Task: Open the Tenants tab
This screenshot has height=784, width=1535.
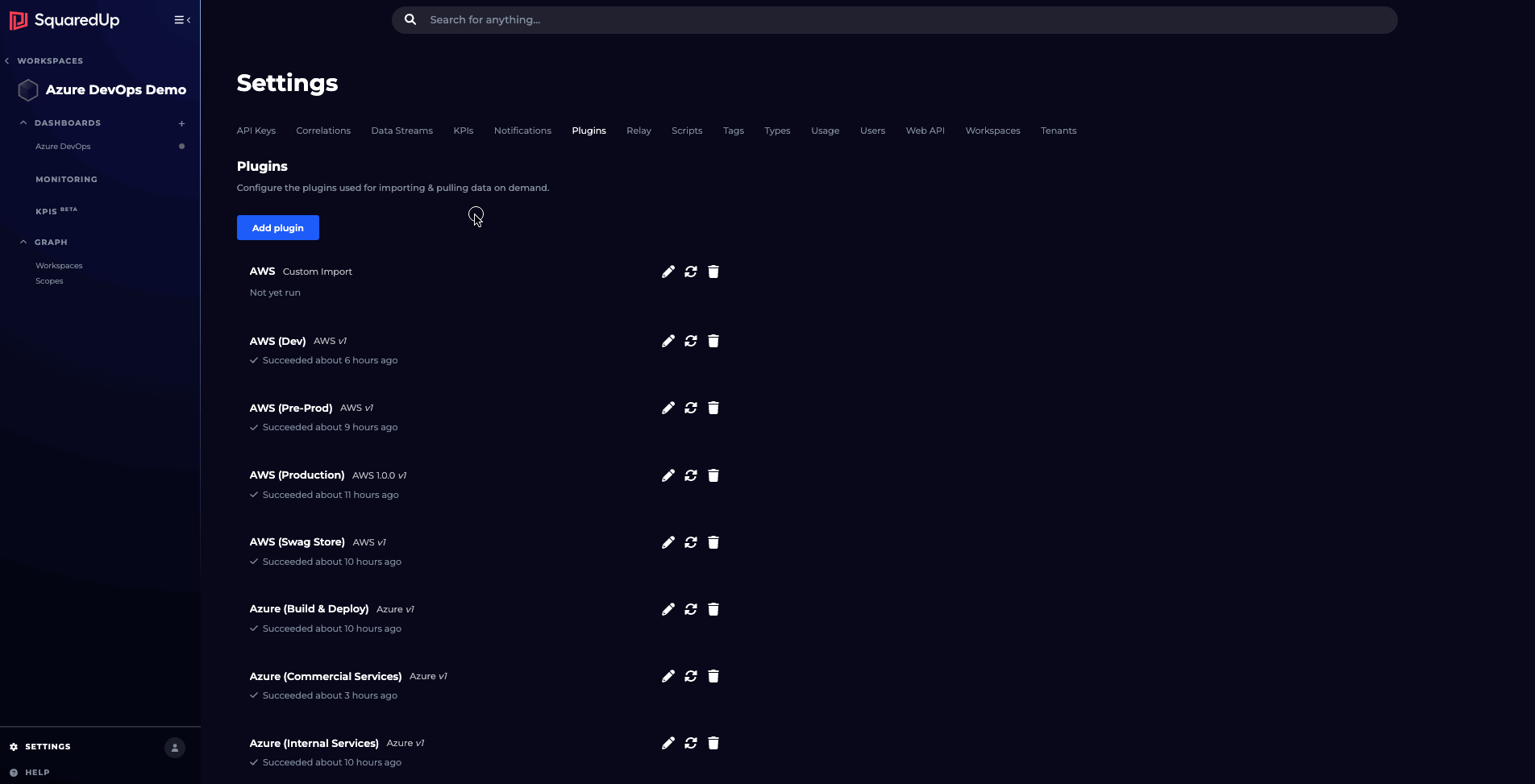Action: pyautogui.click(x=1059, y=131)
